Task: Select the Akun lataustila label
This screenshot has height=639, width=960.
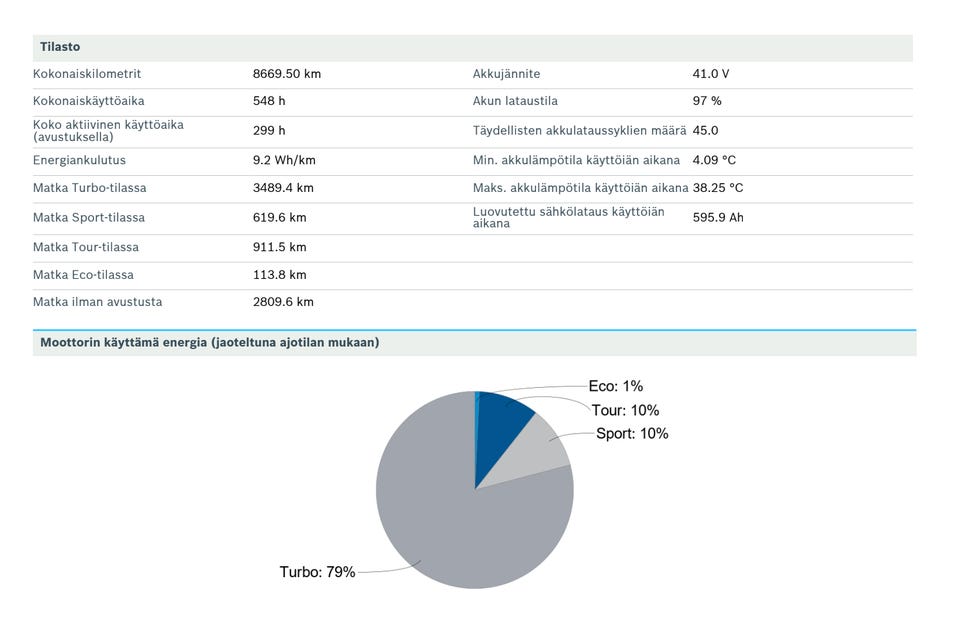Action: point(515,101)
